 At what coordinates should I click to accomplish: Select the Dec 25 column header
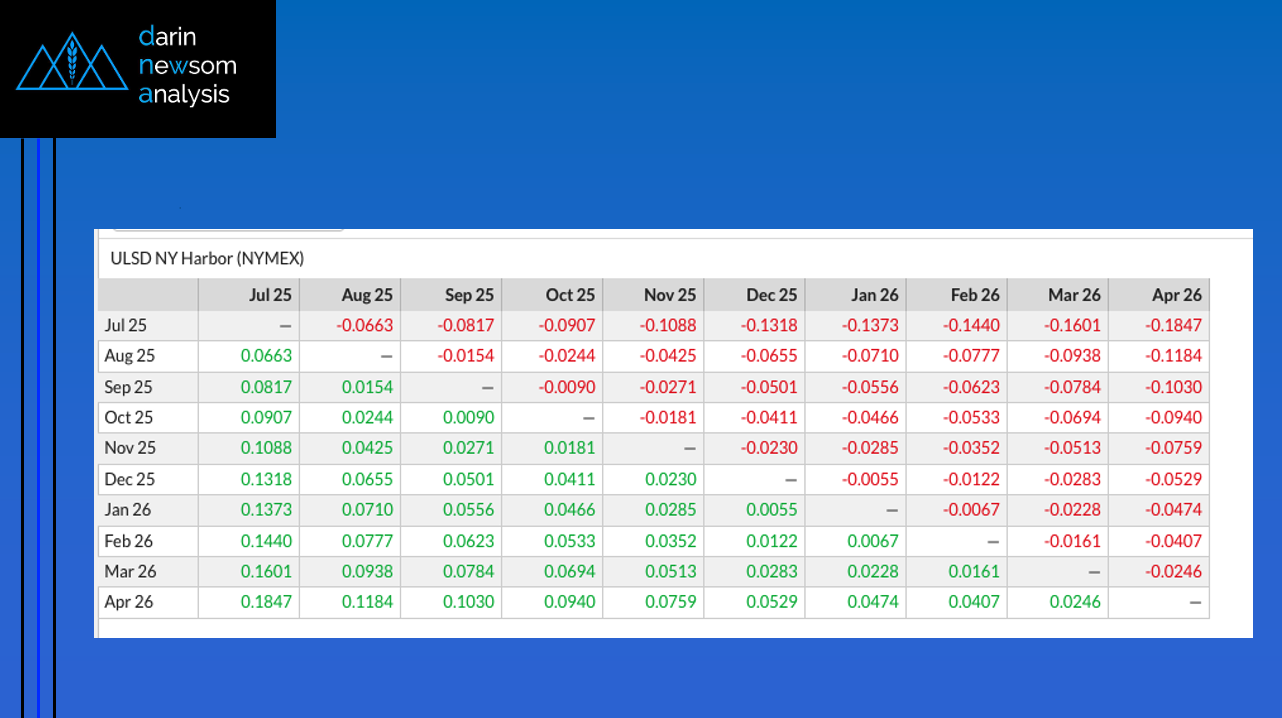click(772, 295)
